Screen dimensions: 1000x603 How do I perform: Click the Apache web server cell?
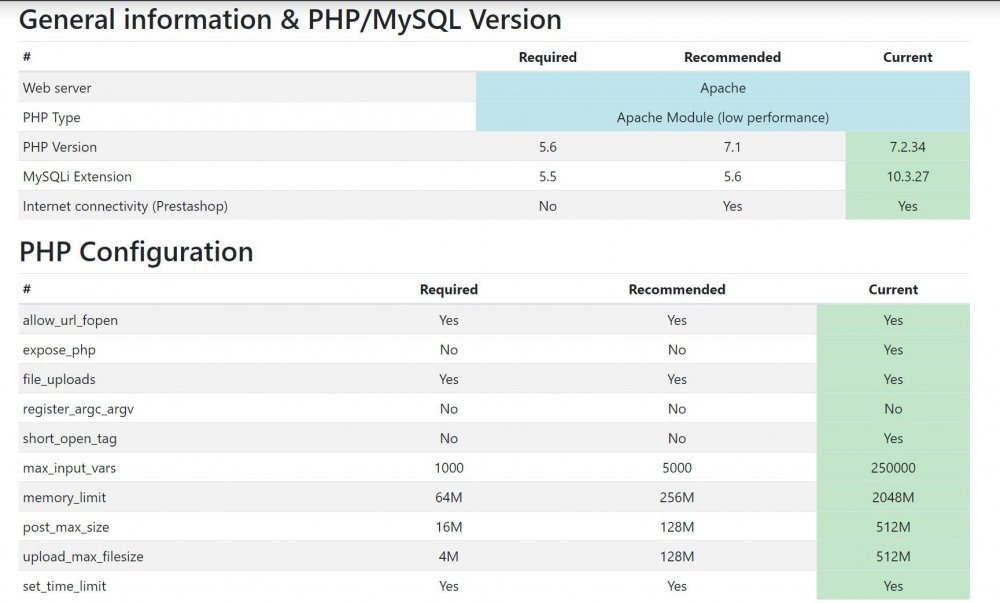[x=722, y=88]
